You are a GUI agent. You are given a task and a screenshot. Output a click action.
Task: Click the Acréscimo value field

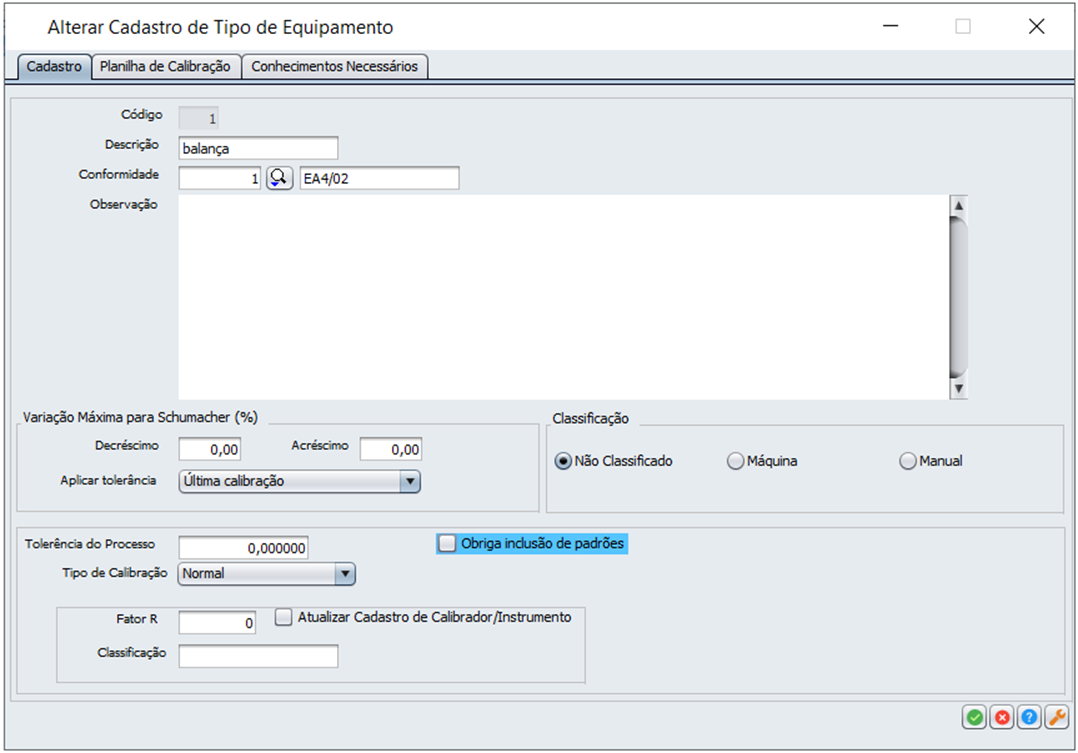391,449
